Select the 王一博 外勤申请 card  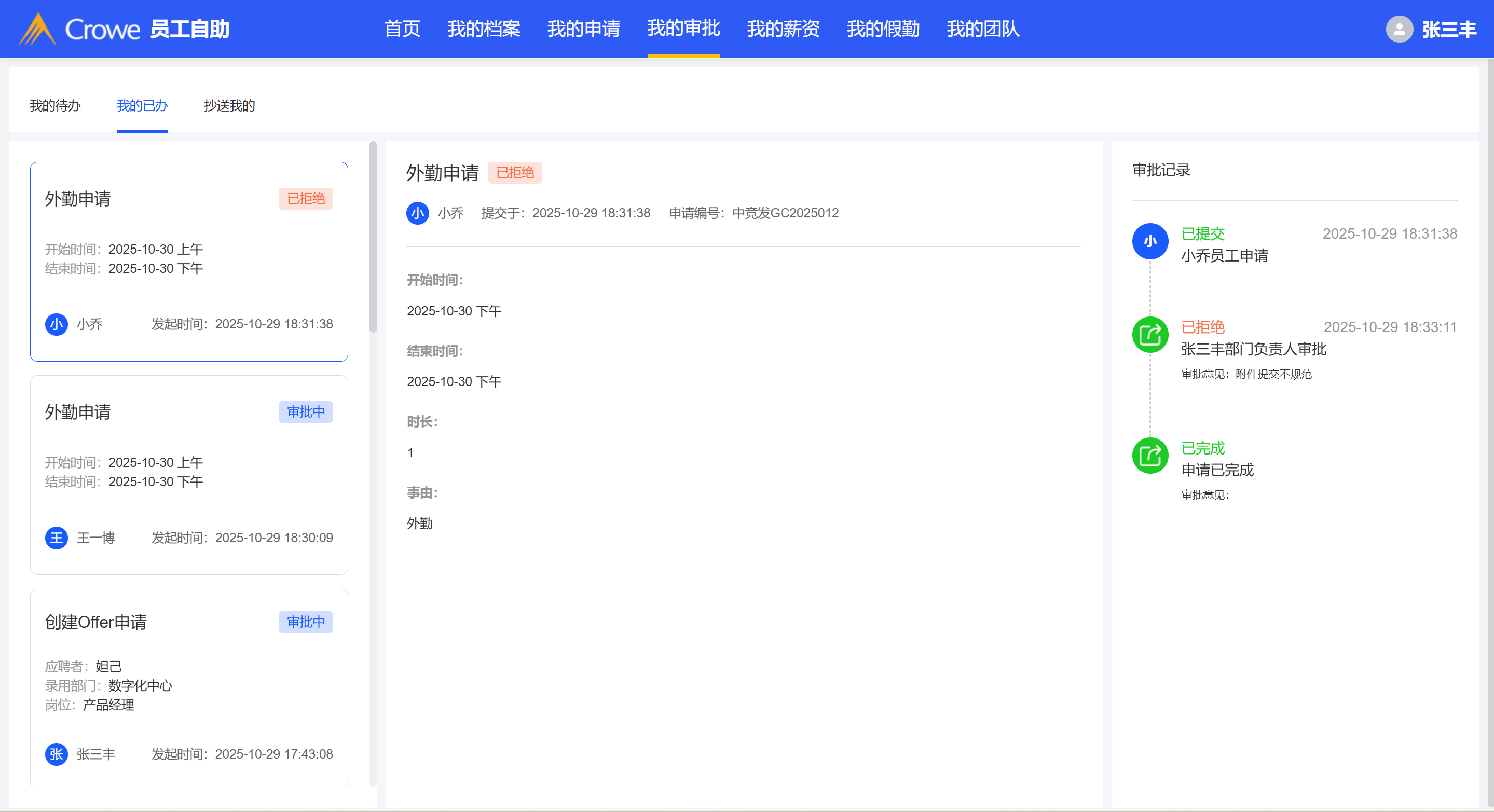[x=189, y=474]
